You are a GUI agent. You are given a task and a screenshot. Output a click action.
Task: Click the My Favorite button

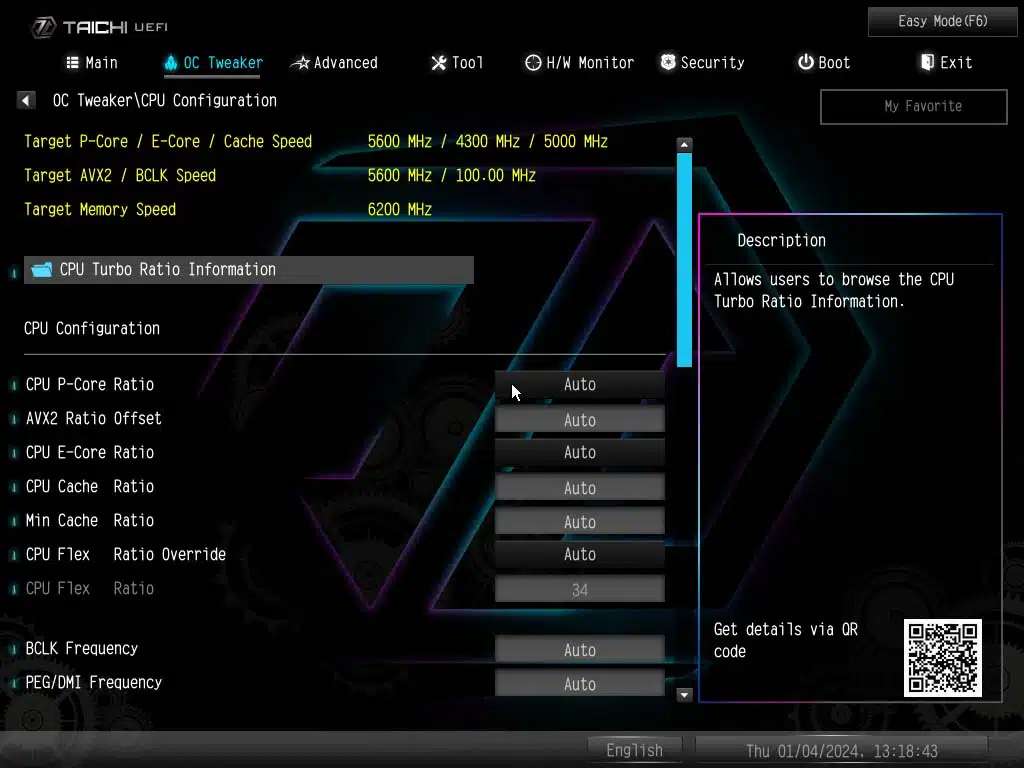click(x=913, y=106)
